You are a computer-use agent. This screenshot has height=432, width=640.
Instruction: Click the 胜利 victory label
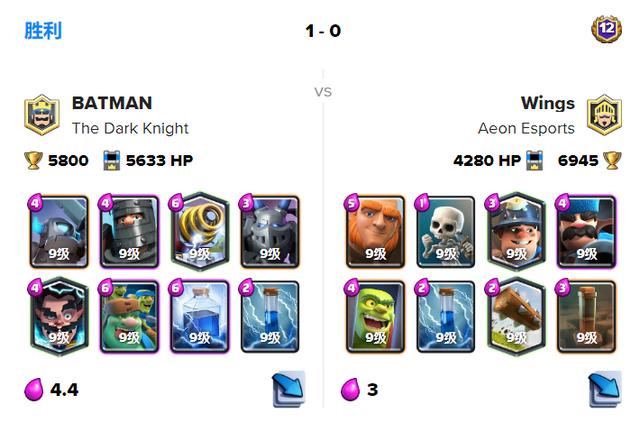[x=43, y=31]
